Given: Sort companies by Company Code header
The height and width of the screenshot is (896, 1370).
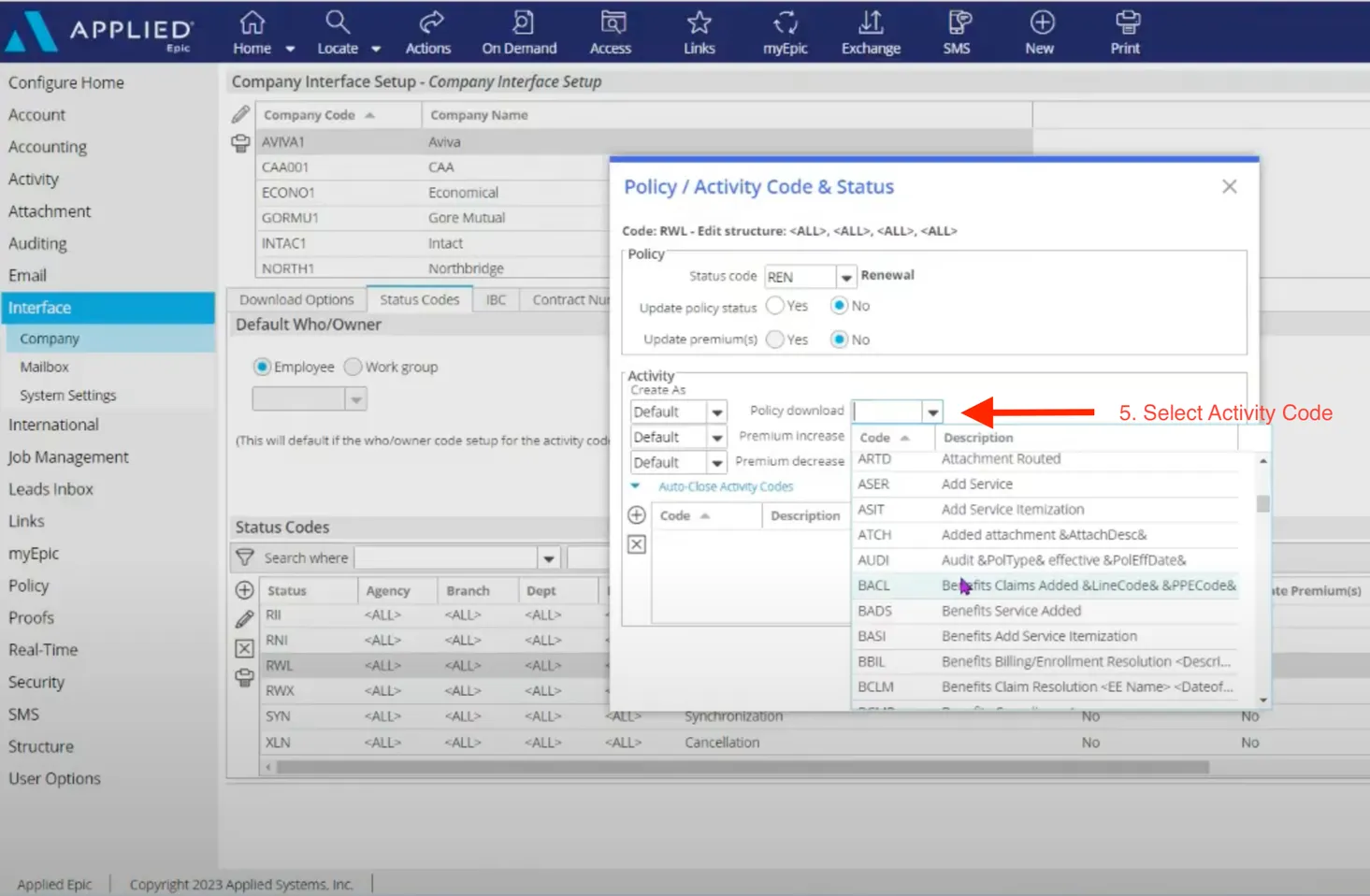Looking at the screenshot, I should click(338, 115).
